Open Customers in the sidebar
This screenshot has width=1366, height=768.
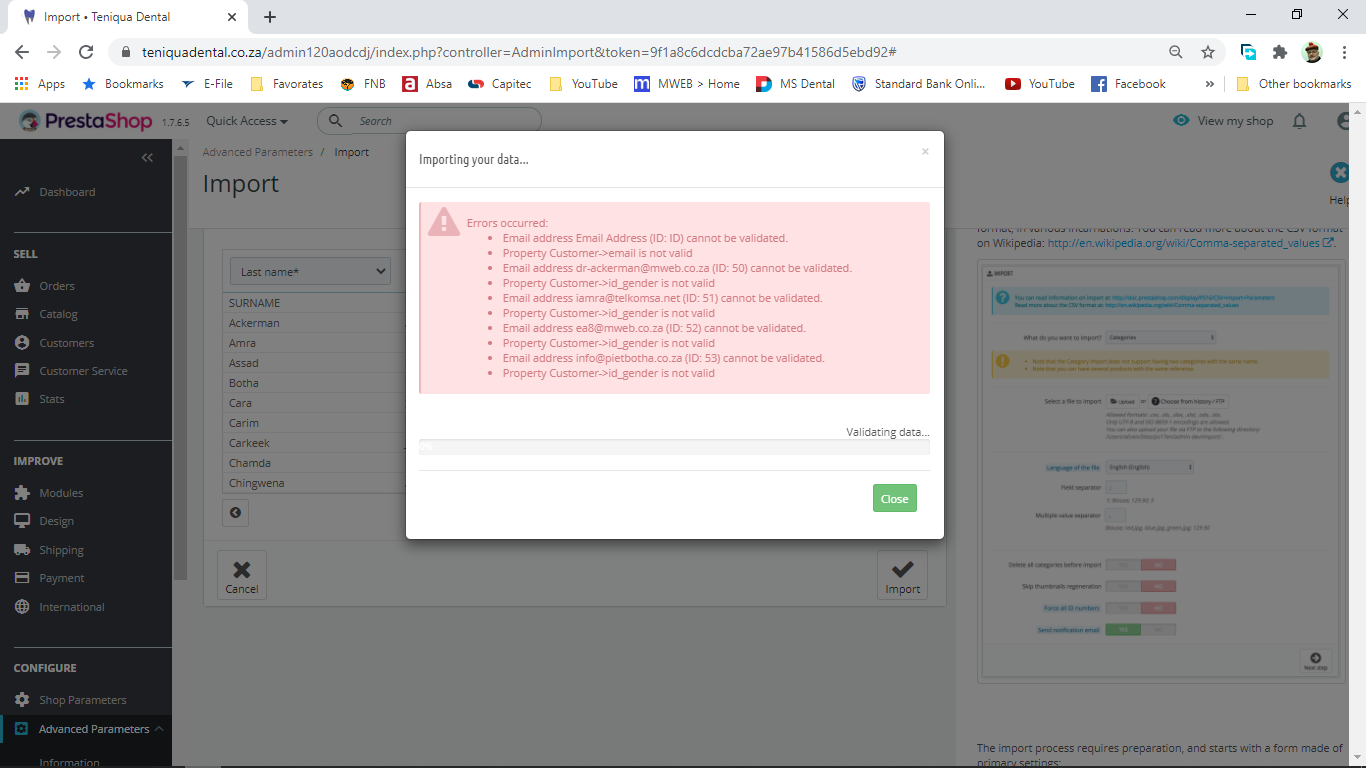[66, 343]
